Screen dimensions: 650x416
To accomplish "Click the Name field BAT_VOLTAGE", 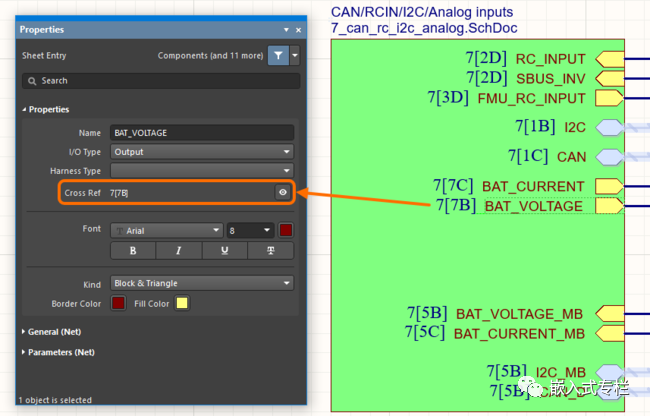I will [202, 133].
